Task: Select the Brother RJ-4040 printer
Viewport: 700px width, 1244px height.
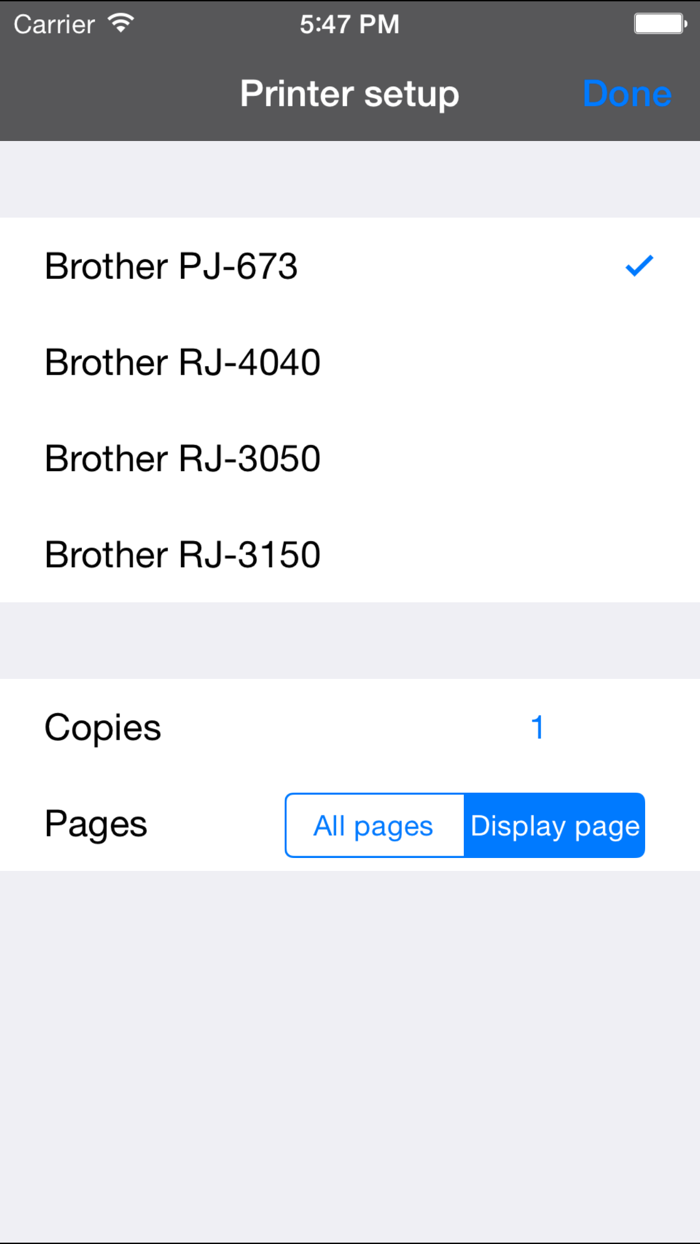Action: [x=182, y=362]
